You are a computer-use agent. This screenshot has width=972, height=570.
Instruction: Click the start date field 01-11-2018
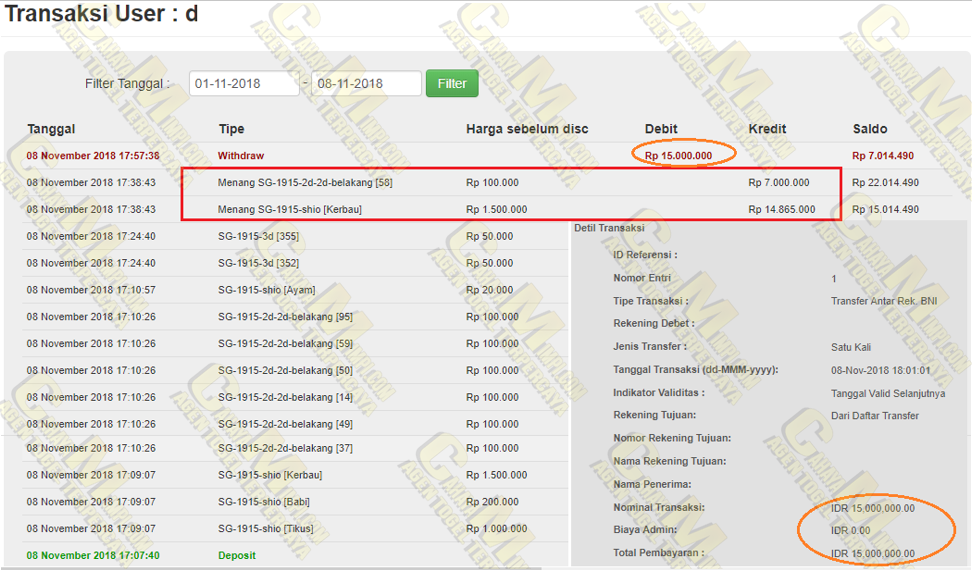pos(244,84)
